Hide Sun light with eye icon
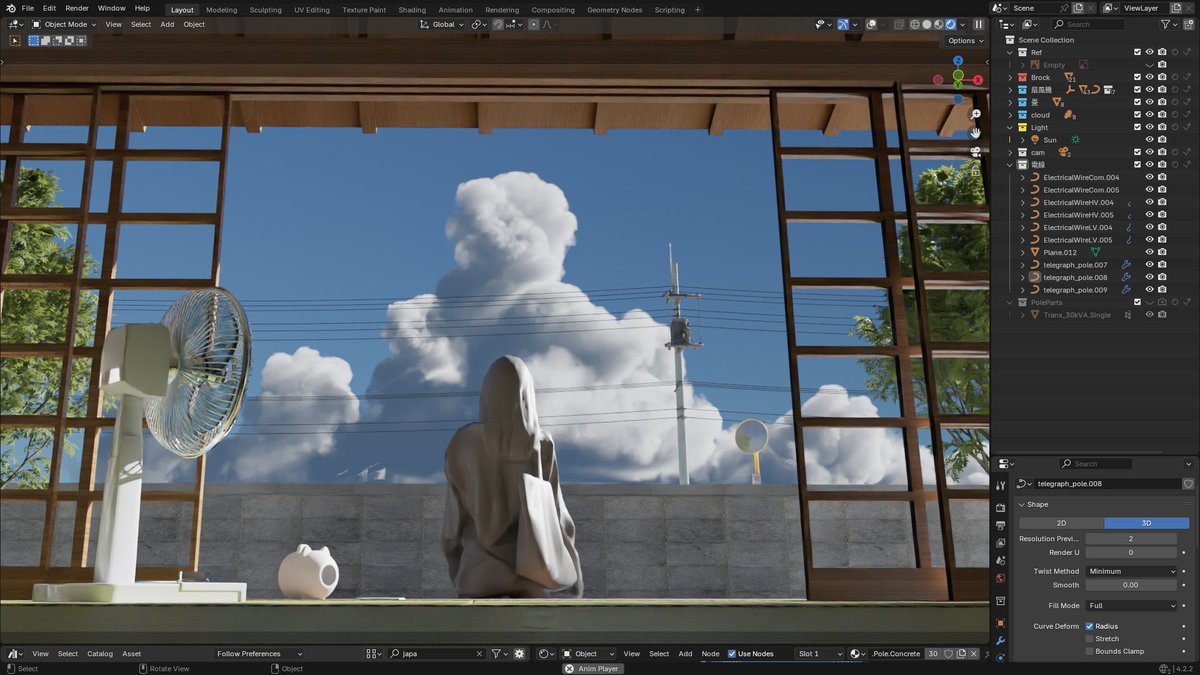1200x675 pixels. pos(1150,140)
